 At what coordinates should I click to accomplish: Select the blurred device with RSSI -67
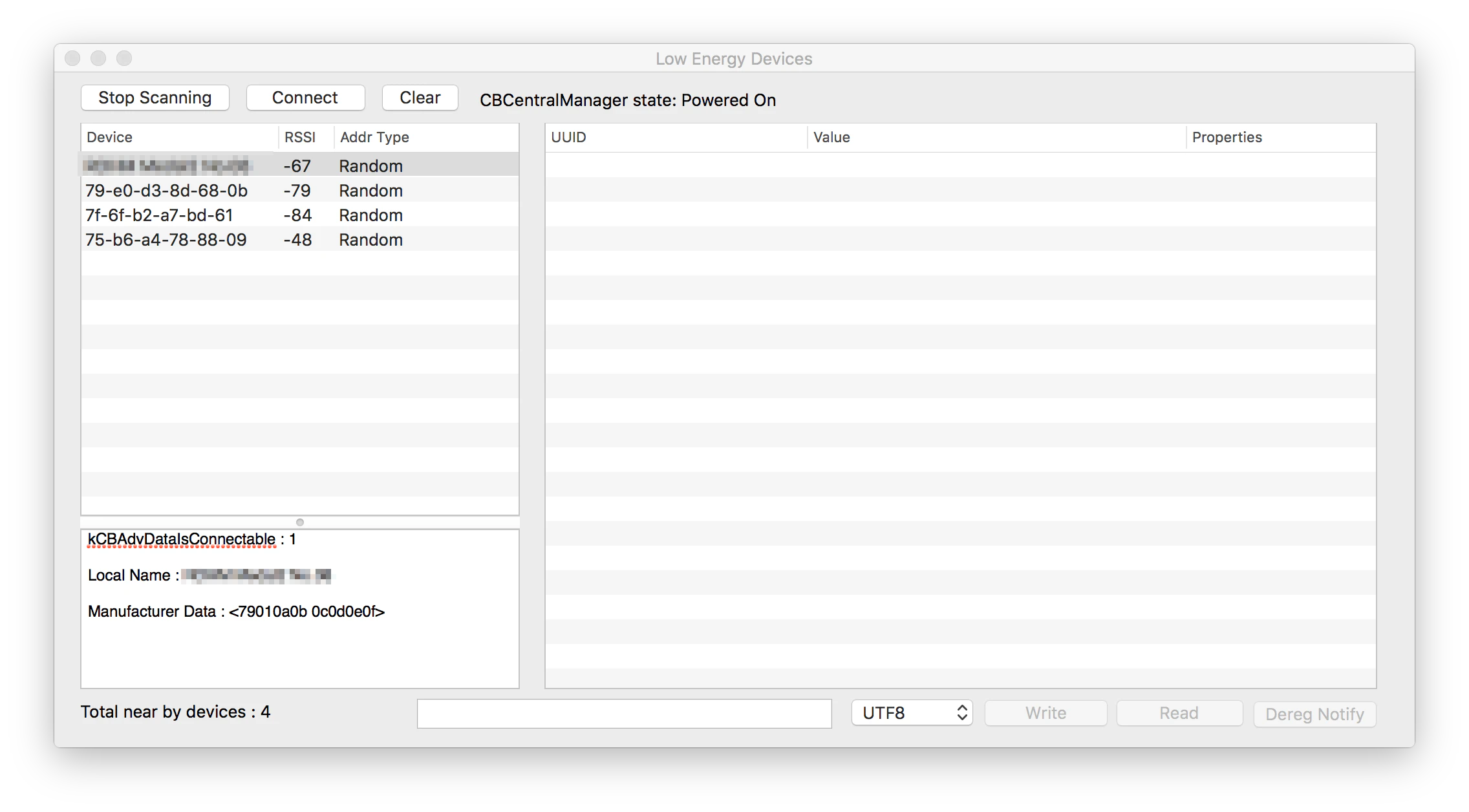(x=300, y=166)
